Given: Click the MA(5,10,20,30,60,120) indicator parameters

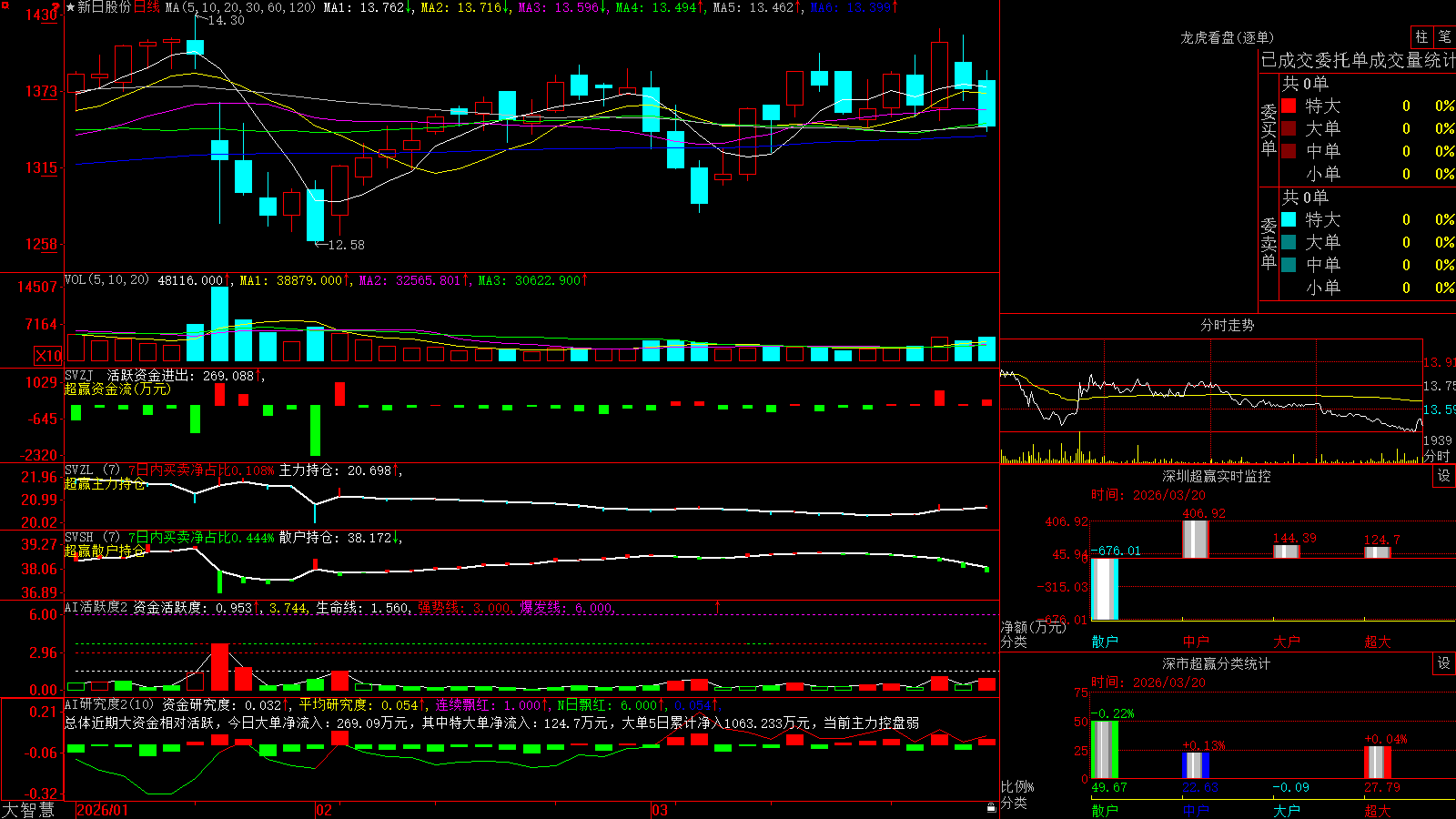Looking at the screenshot, I should coord(240,7).
